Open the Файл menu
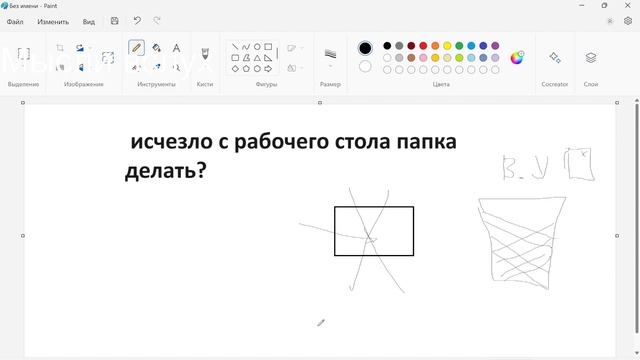Viewport: 640px width, 360px height. 15,22
